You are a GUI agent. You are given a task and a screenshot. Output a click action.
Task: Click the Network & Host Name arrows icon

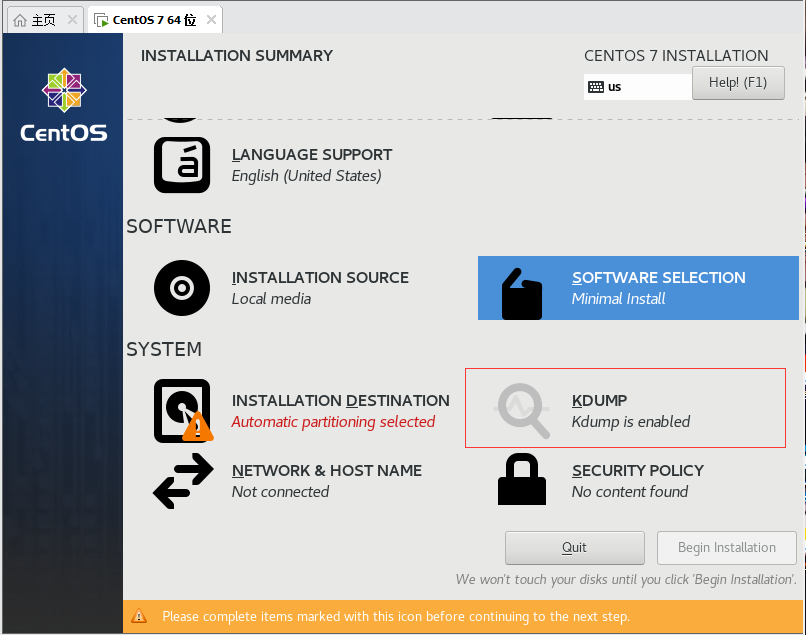pos(183,481)
